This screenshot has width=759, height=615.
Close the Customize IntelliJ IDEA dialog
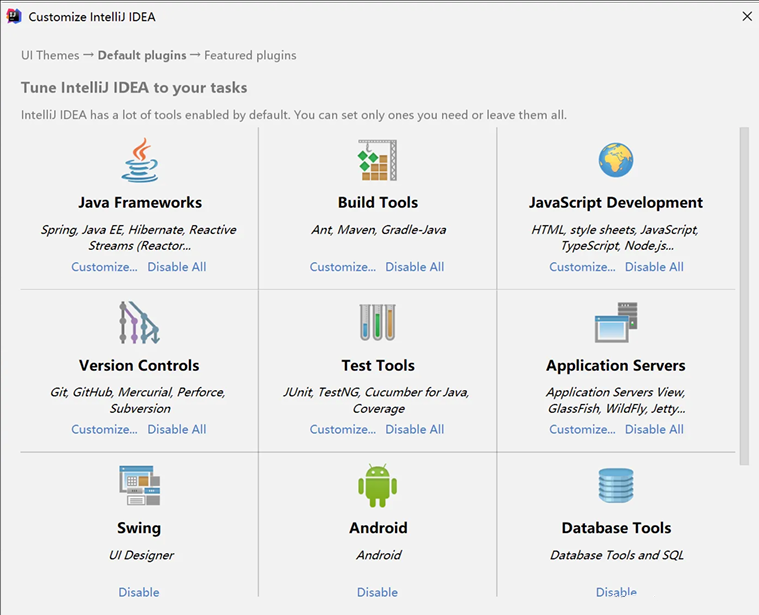[x=747, y=16]
